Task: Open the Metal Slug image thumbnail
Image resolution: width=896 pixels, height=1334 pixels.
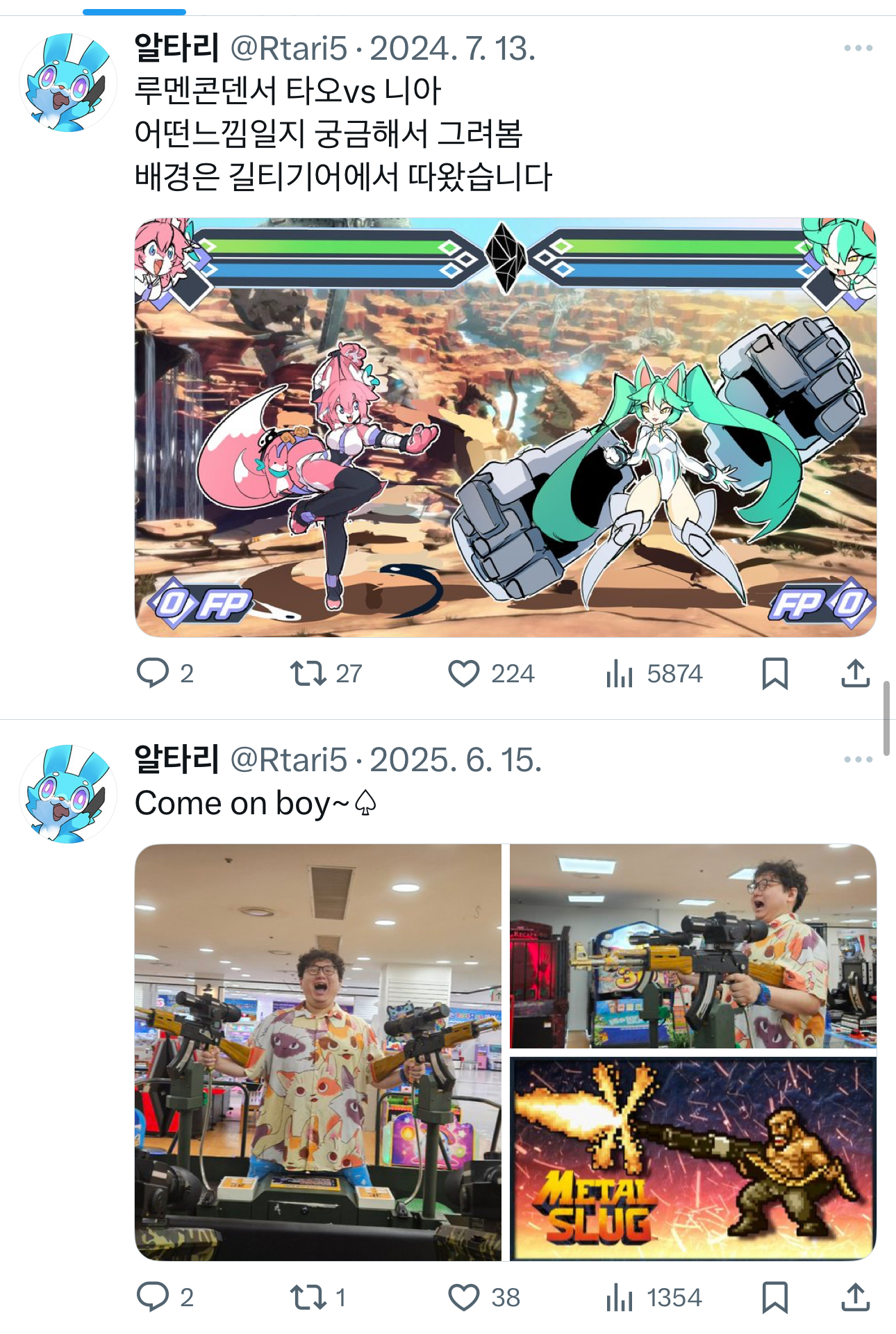Action: [693, 1159]
